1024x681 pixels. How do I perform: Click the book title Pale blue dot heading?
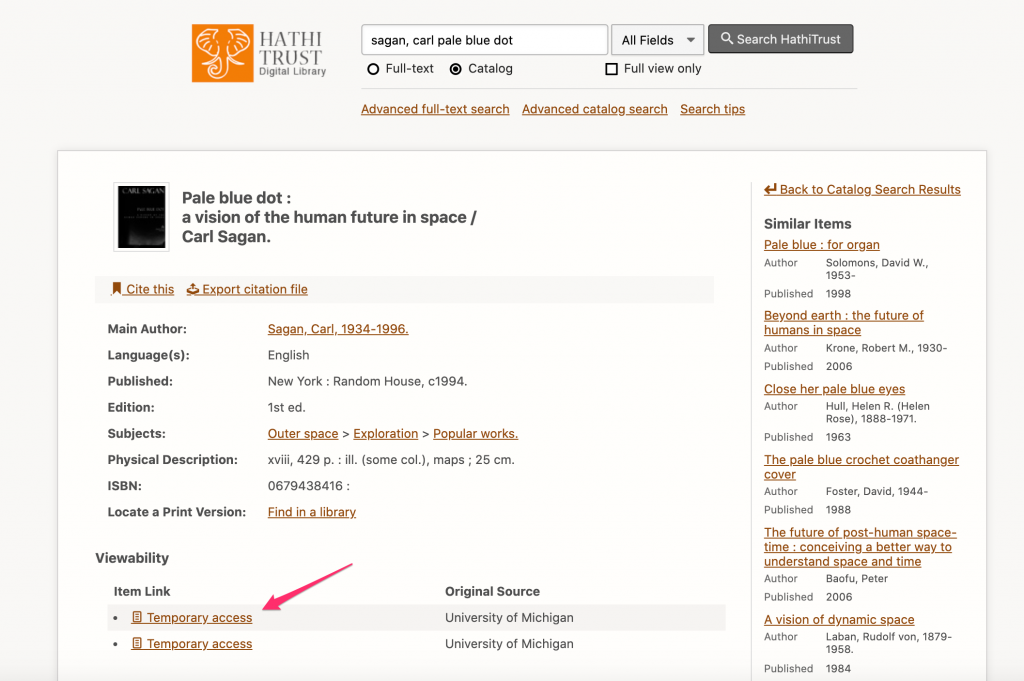click(x=329, y=217)
